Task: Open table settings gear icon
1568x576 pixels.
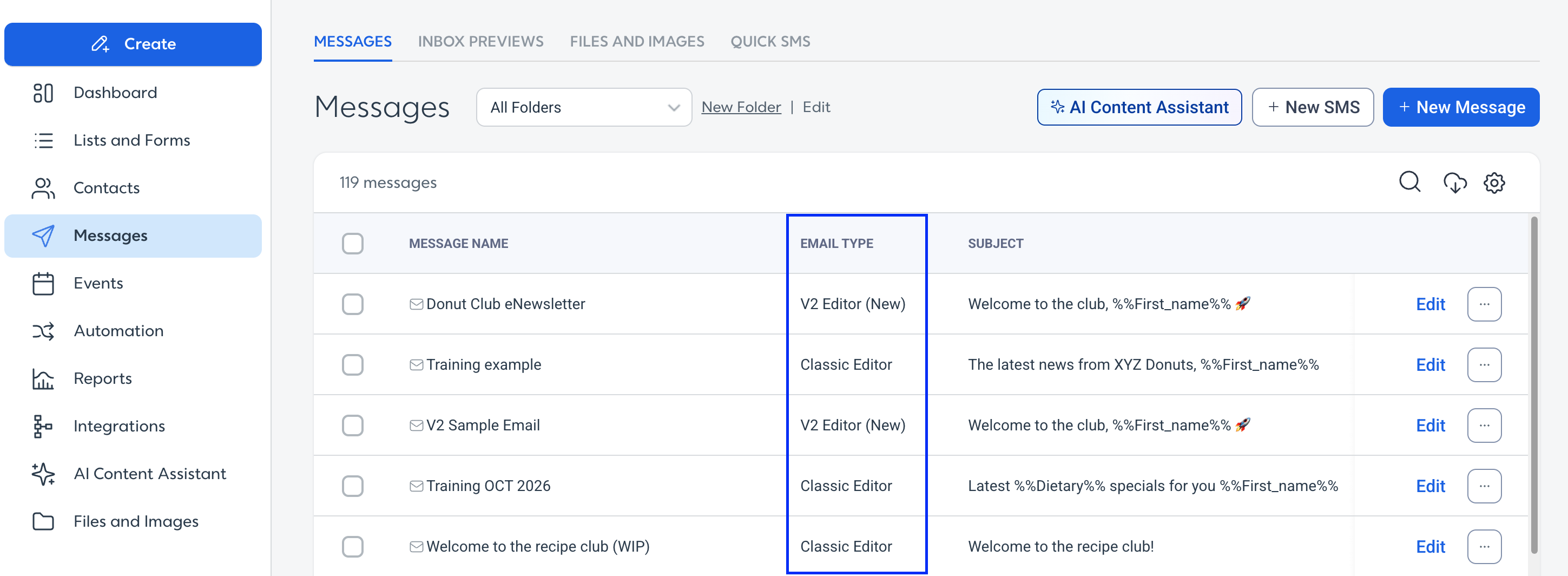Action: tap(1494, 182)
